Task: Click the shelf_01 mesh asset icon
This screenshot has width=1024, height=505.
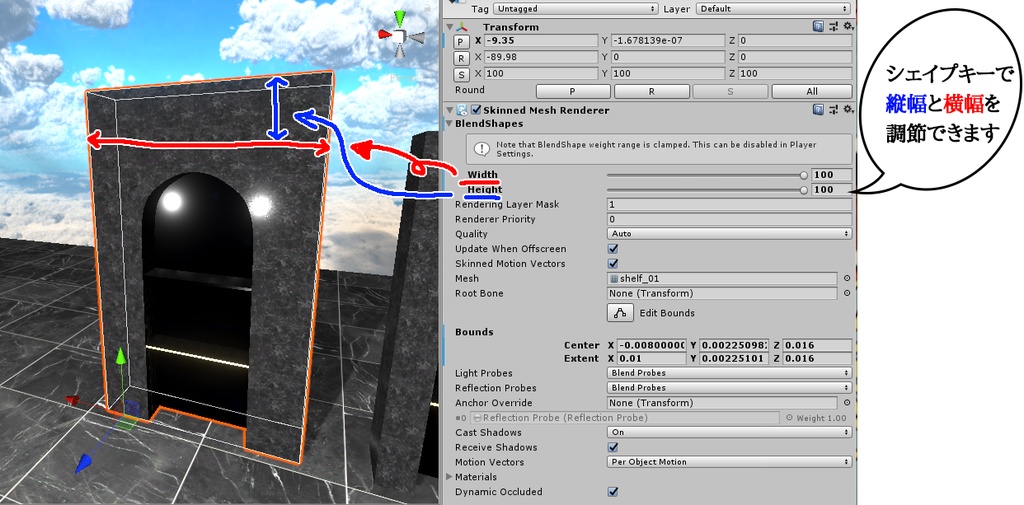Action: point(614,279)
